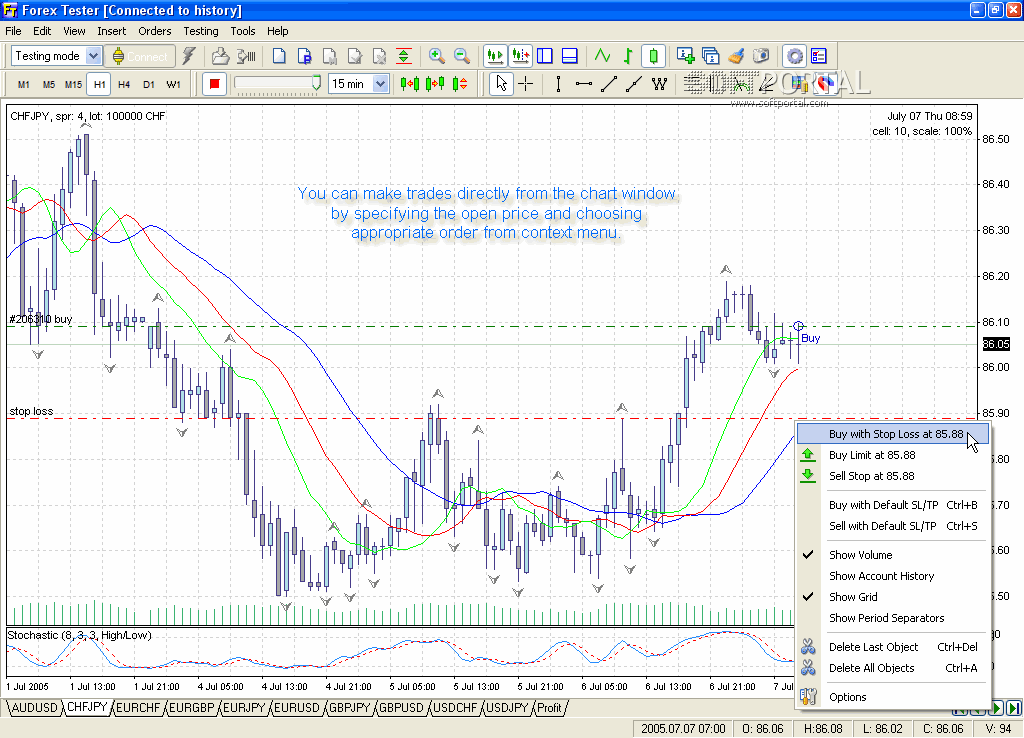Select the horizontal line drawing tool
Image resolution: width=1024 pixels, height=738 pixels.
pos(584,84)
